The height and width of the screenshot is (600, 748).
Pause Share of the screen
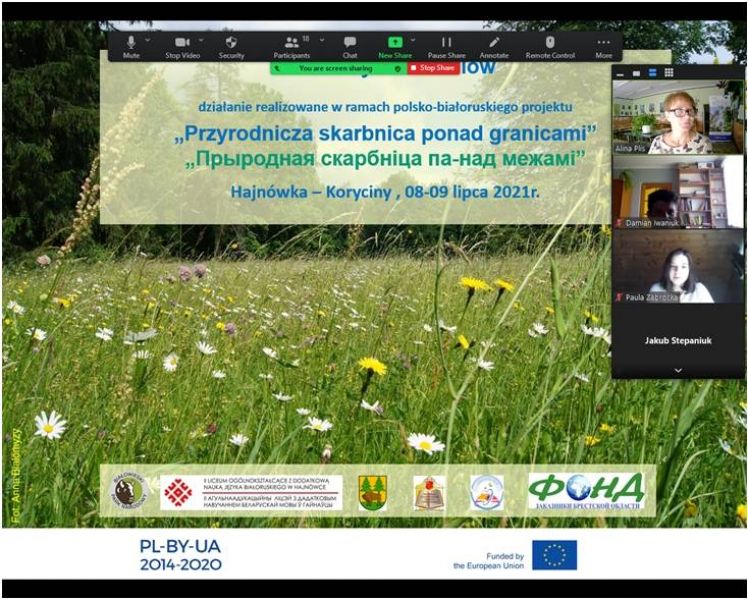tap(446, 46)
